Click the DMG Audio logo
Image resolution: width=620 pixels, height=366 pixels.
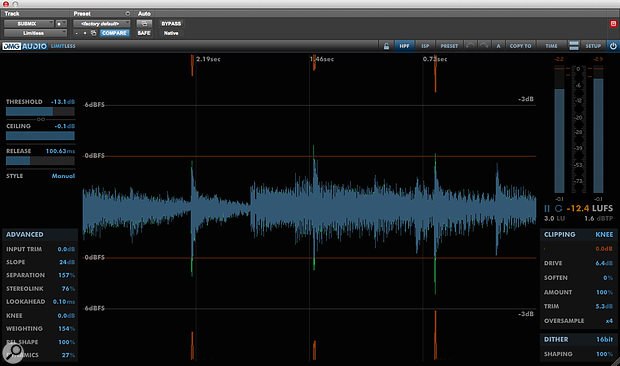pos(25,46)
